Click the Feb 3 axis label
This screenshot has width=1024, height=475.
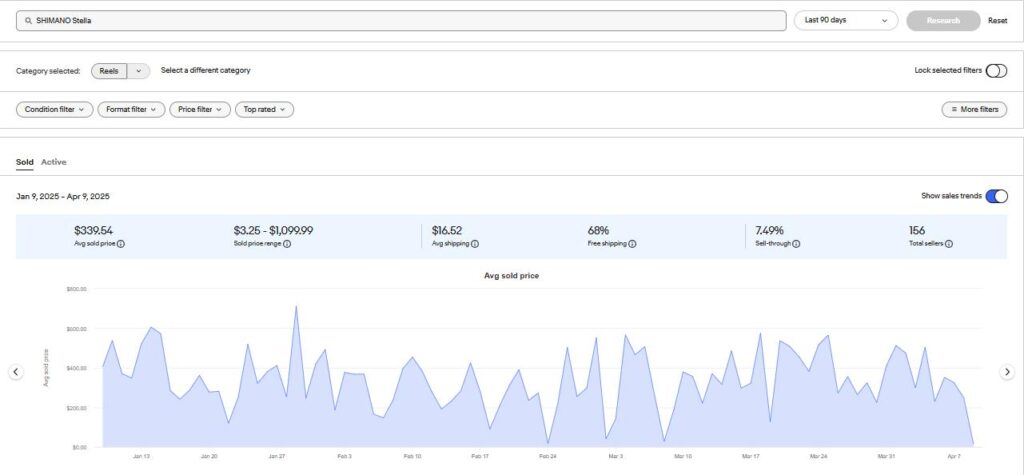[345, 457]
